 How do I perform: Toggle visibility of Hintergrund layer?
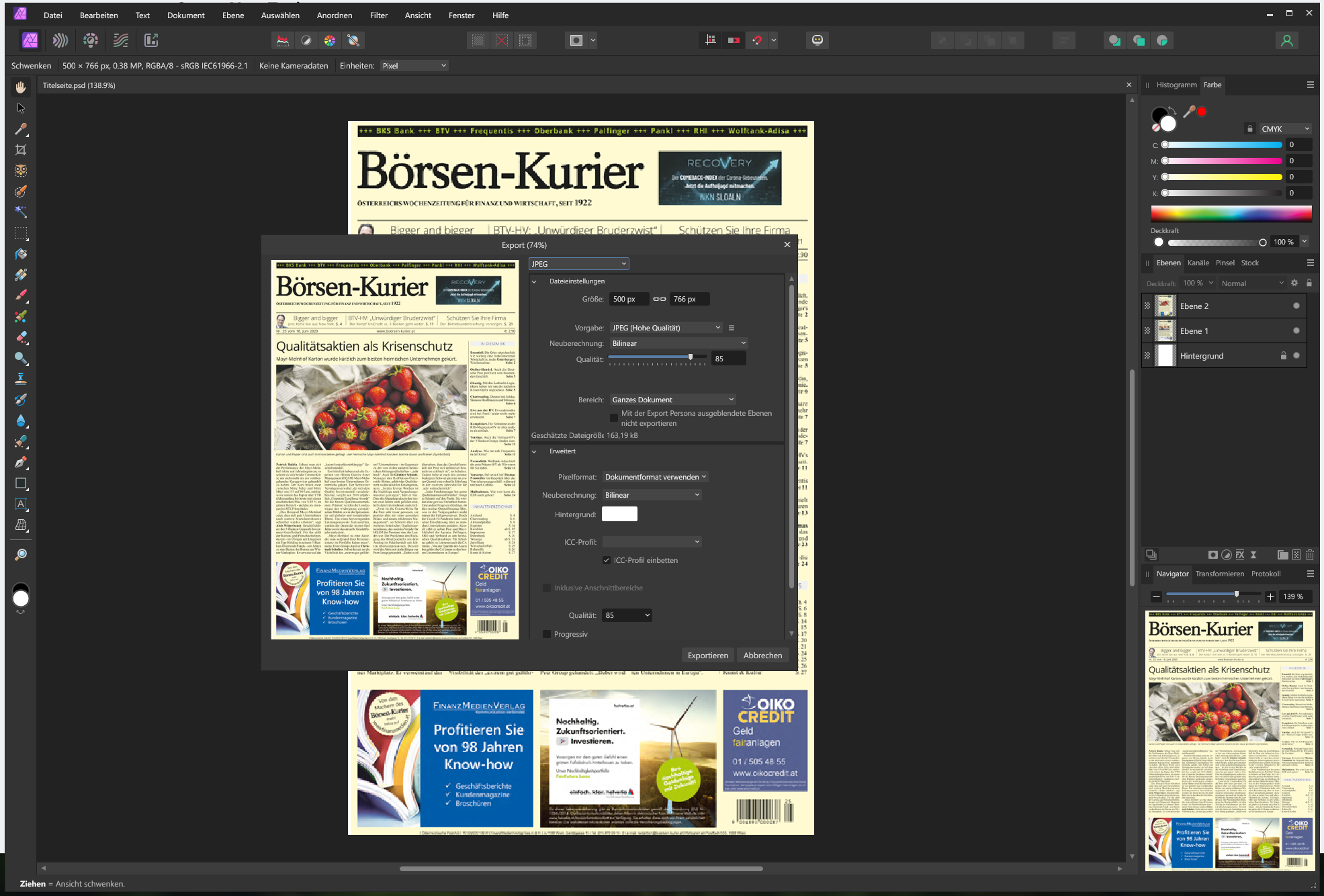click(x=1296, y=355)
